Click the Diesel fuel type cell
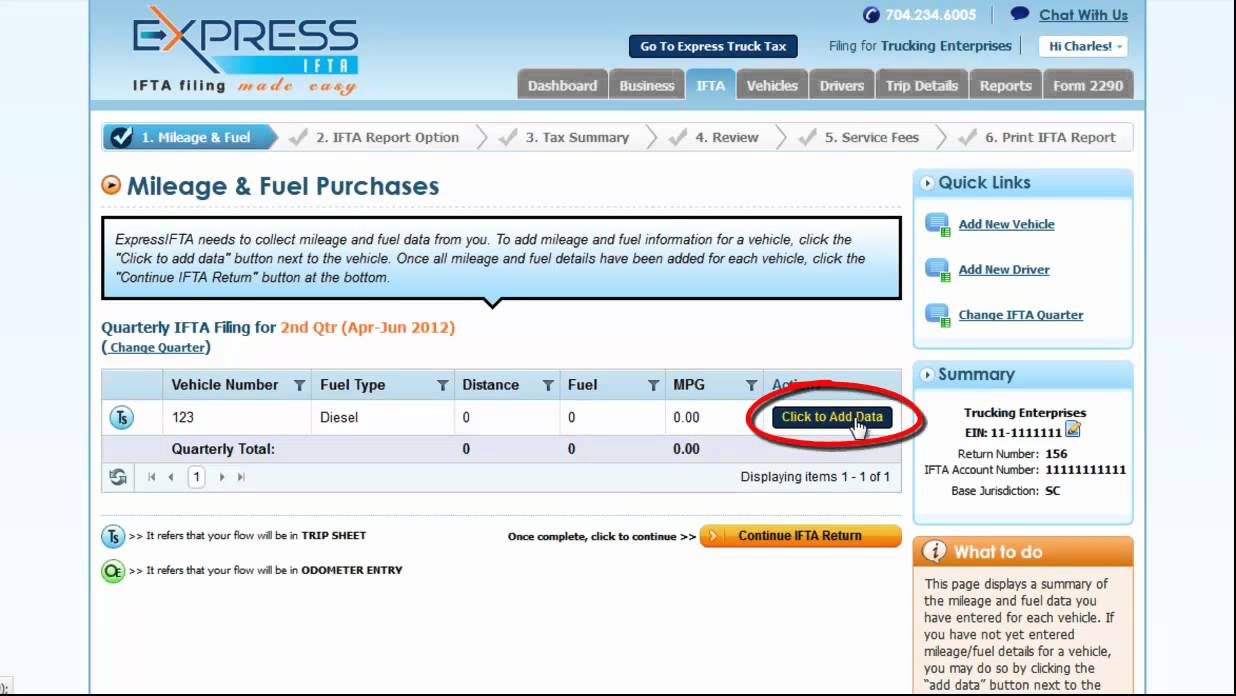1236x696 pixels. pyautogui.click(x=339, y=418)
